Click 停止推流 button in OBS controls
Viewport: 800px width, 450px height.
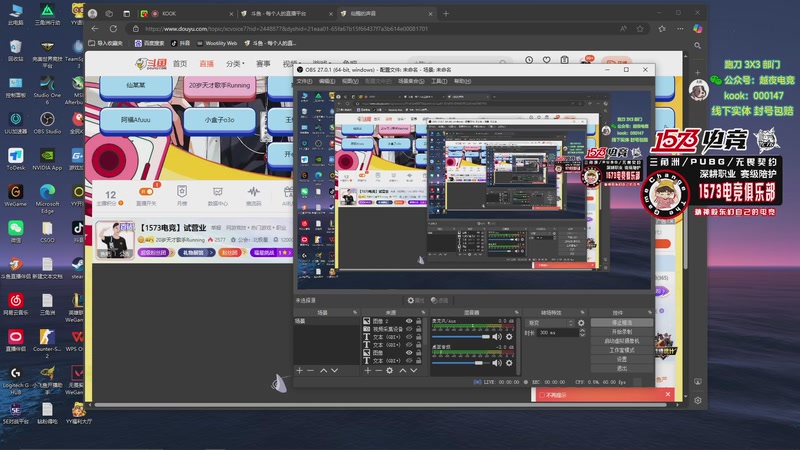(x=621, y=323)
